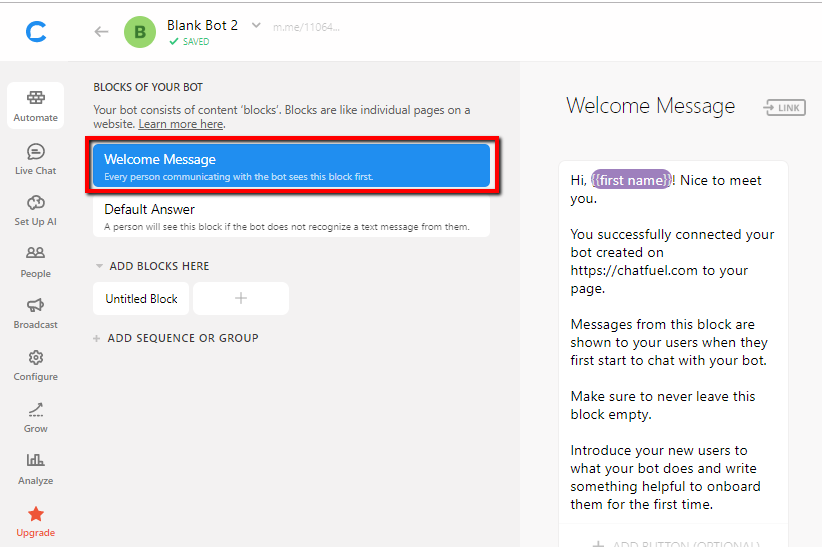Screen dimensions: 822x547
Task: Click the {{first name}} attribute tag
Action: pyautogui.click(x=631, y=180)
